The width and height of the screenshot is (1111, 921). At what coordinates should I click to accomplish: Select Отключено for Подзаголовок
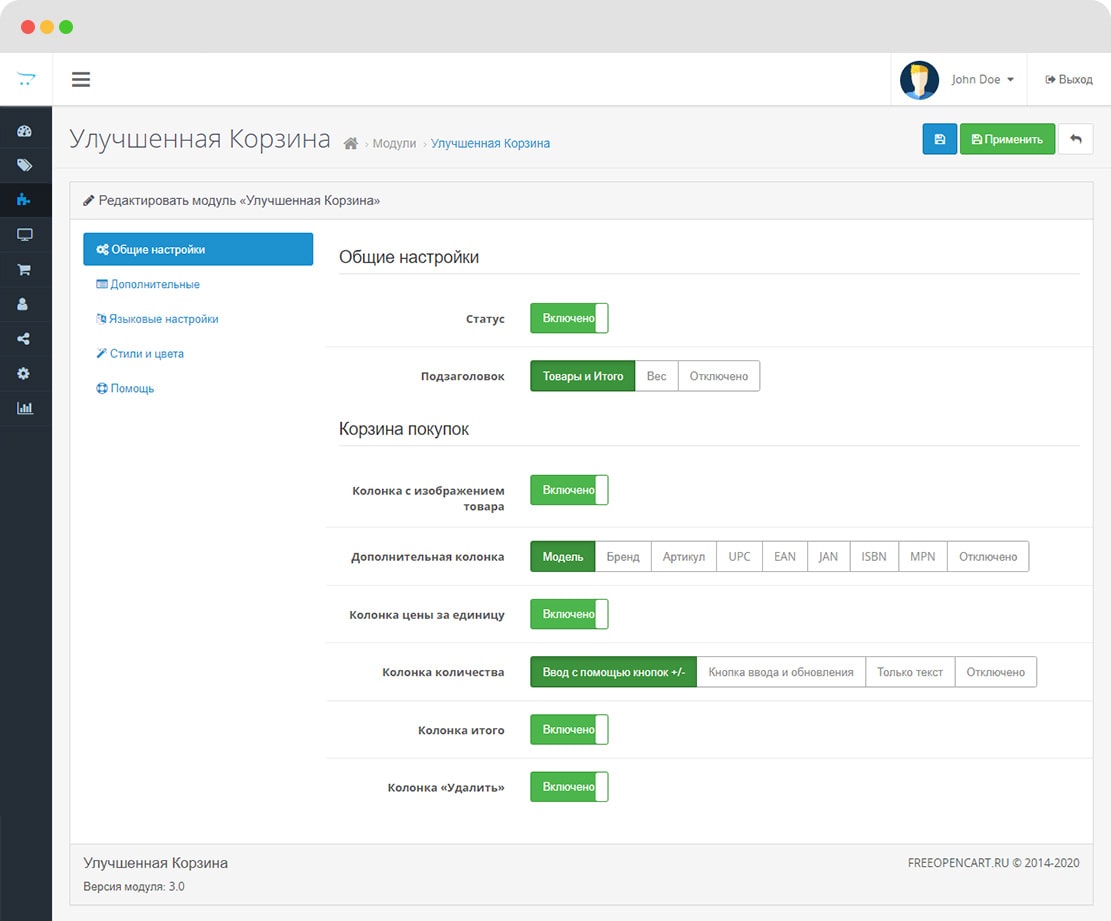719,376
